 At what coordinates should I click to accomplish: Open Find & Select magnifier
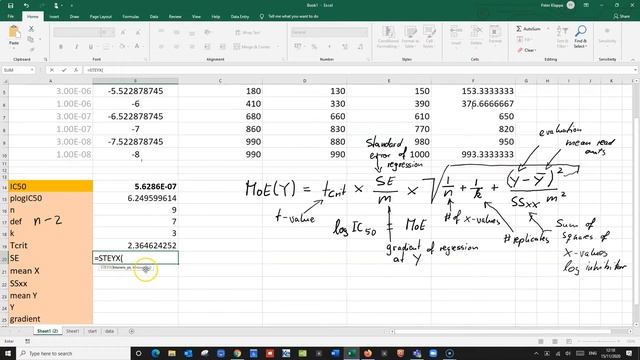pyautogui.click(x=580, y=37)
